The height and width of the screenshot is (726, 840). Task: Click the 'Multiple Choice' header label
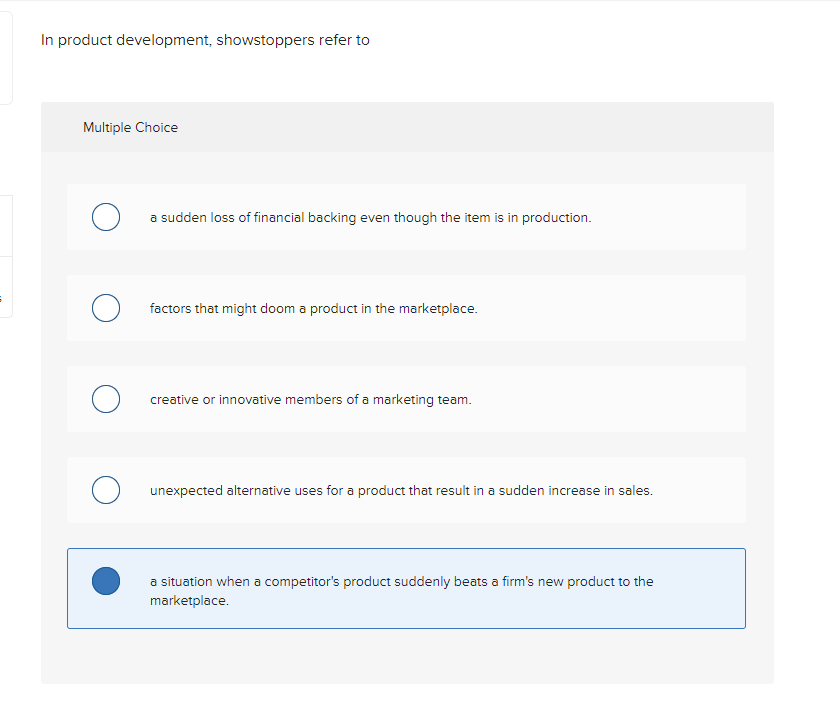[x=130, y=128]
